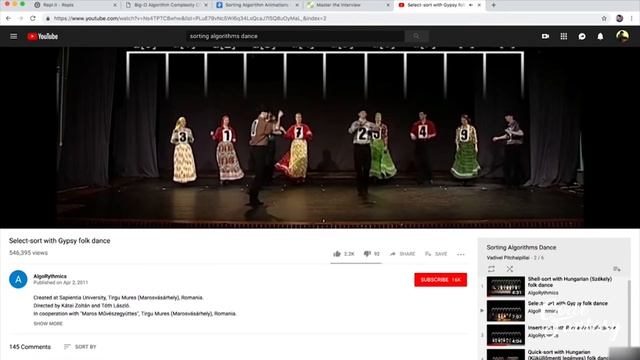Go back with browser back arrow
Viewport: 640px width, 360px height.
(x=9, y=18)
